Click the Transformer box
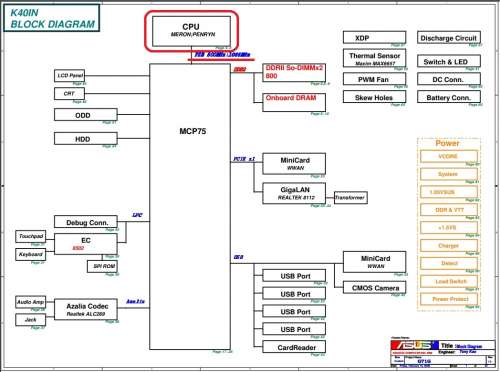Image resolution: width=500 pixels, height=372 pixels. (351, 197)
